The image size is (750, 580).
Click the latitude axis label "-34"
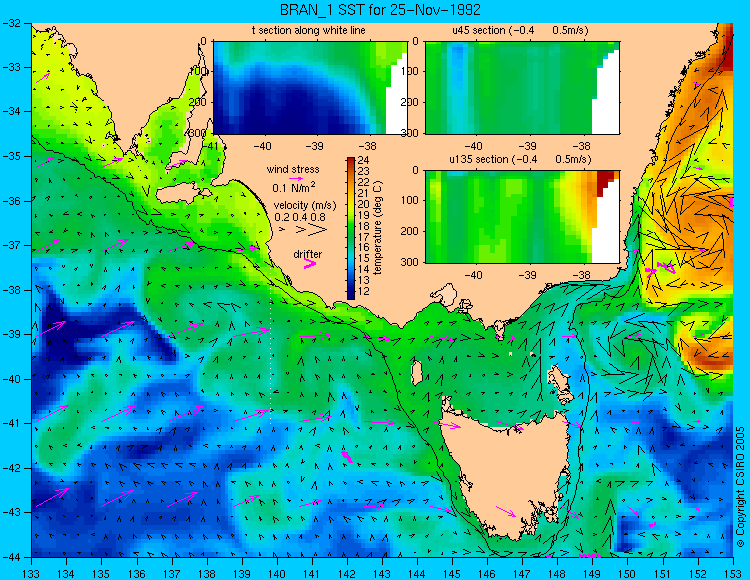point(12,111)
